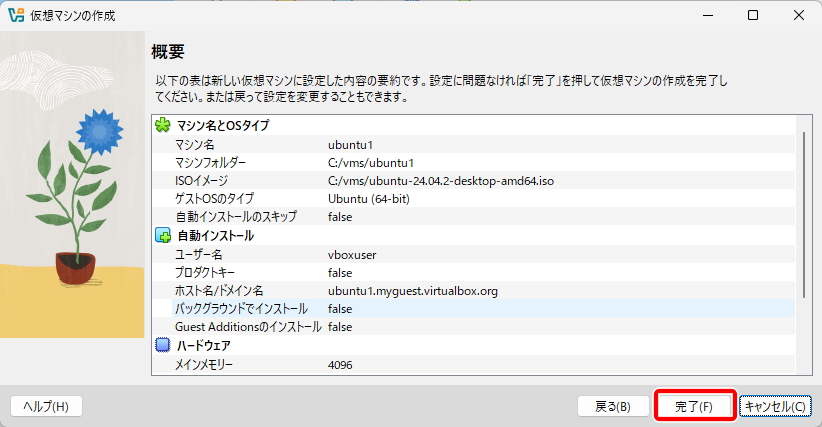
Task: Click the green clover icon beside マシン名とOSタイプ
Action: tap(163, 125)
